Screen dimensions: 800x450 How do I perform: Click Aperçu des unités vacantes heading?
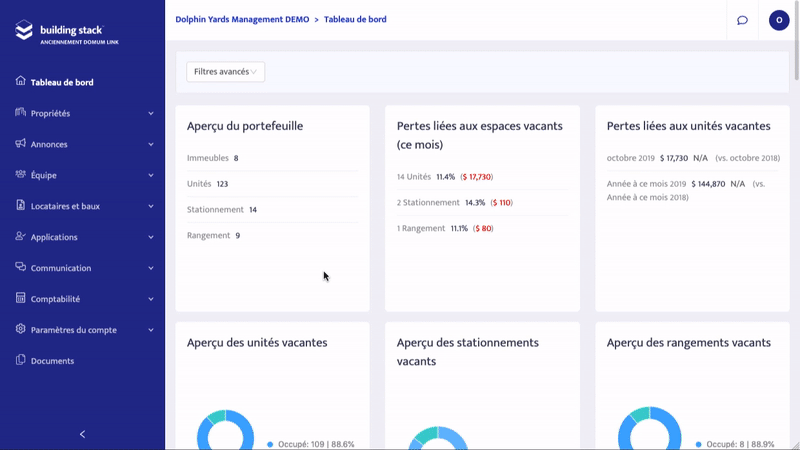point(257,342)
